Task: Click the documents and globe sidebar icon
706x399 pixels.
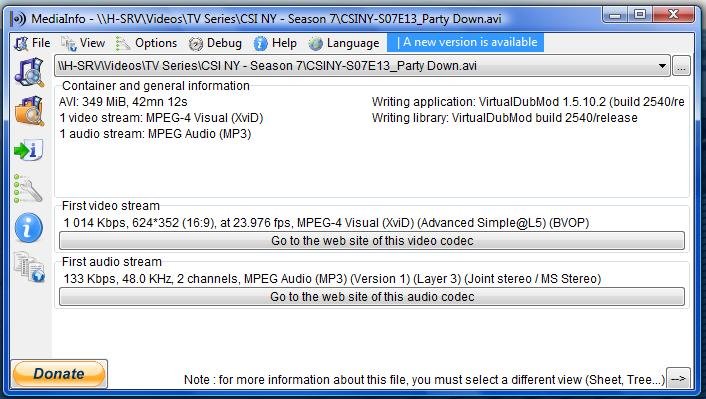Action: (x=29, y=267)
